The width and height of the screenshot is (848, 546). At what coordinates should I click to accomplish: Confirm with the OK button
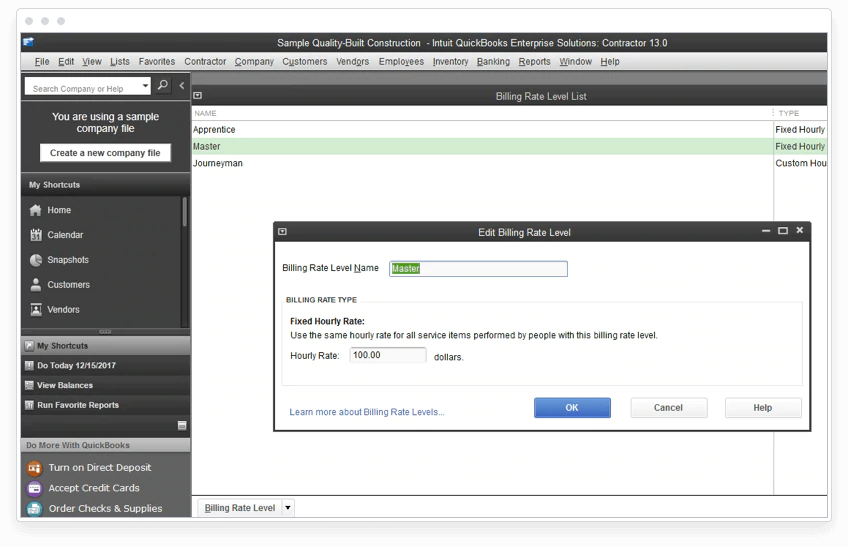(572, 408)
